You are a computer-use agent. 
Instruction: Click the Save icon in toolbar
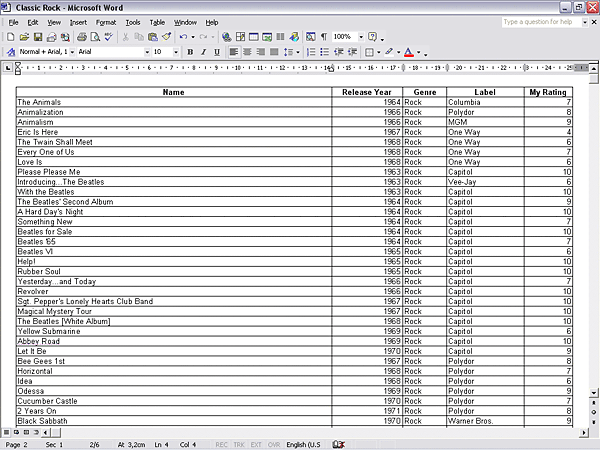[x=37, y=37]
